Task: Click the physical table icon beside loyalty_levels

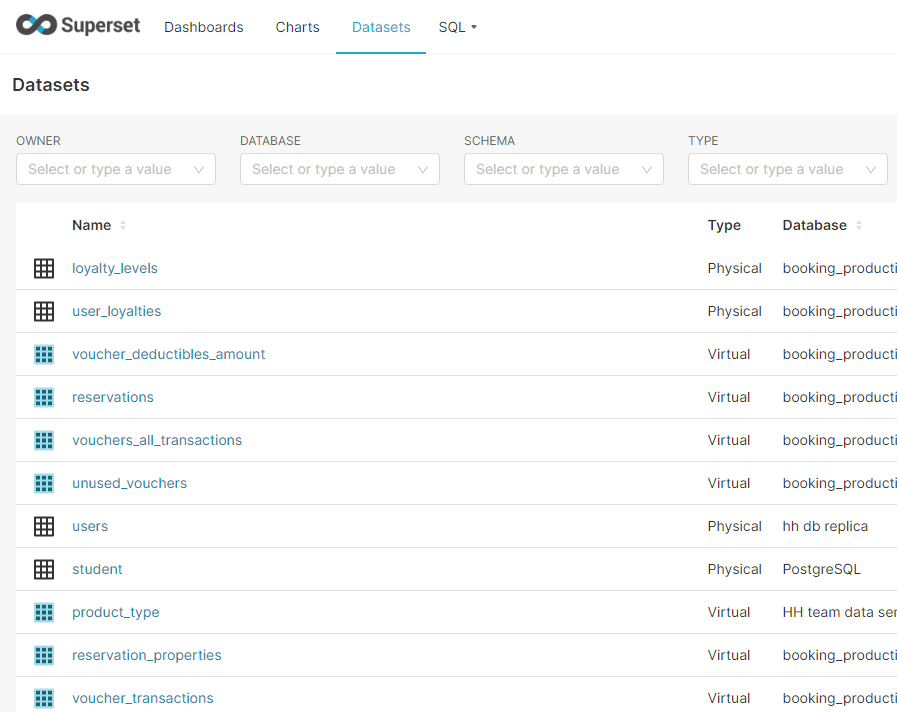Action: pos(44,268)
